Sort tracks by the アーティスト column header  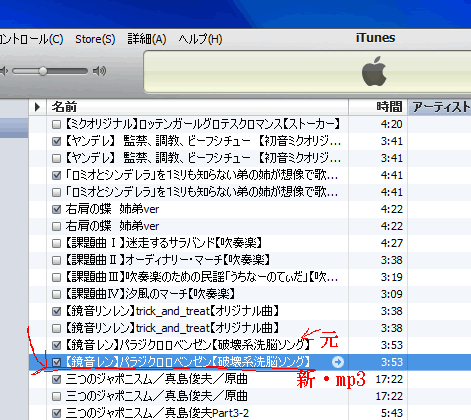(440, 107)
